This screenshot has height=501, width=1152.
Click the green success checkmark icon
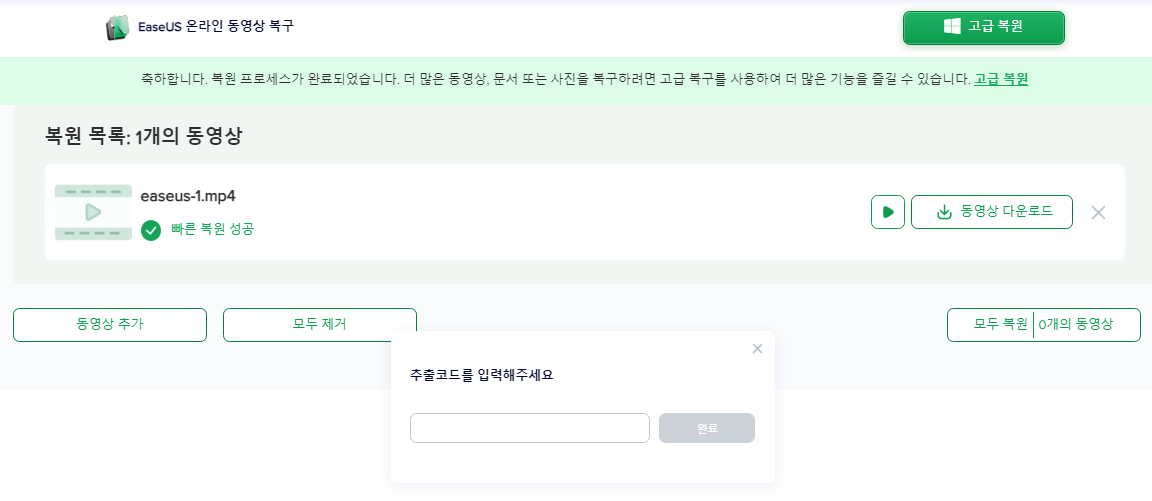tap(151, 230)
